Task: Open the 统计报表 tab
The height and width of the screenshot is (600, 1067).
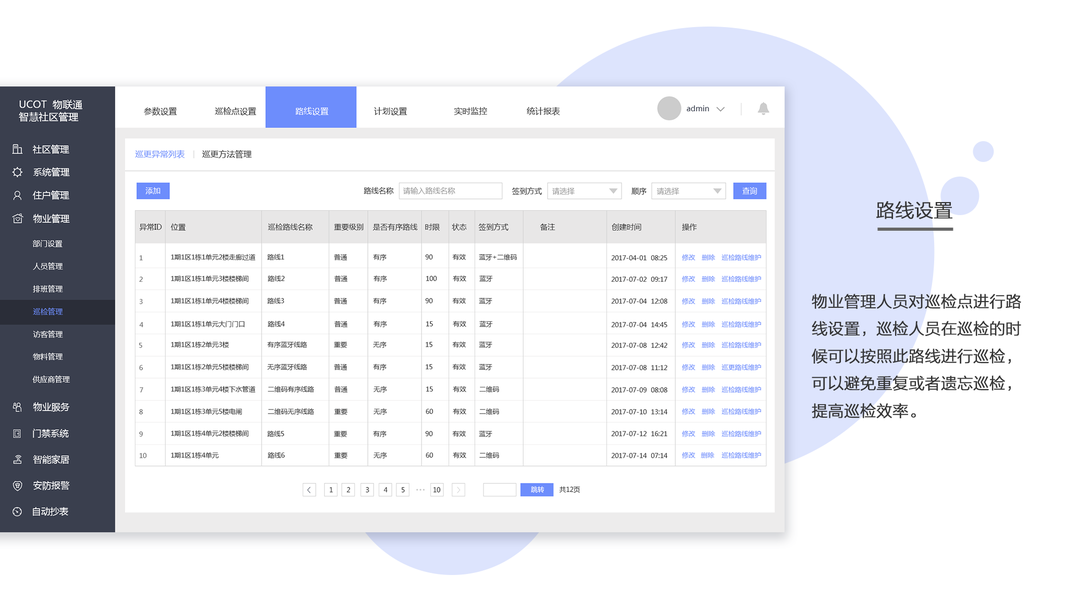Action: tap(543, 111)
